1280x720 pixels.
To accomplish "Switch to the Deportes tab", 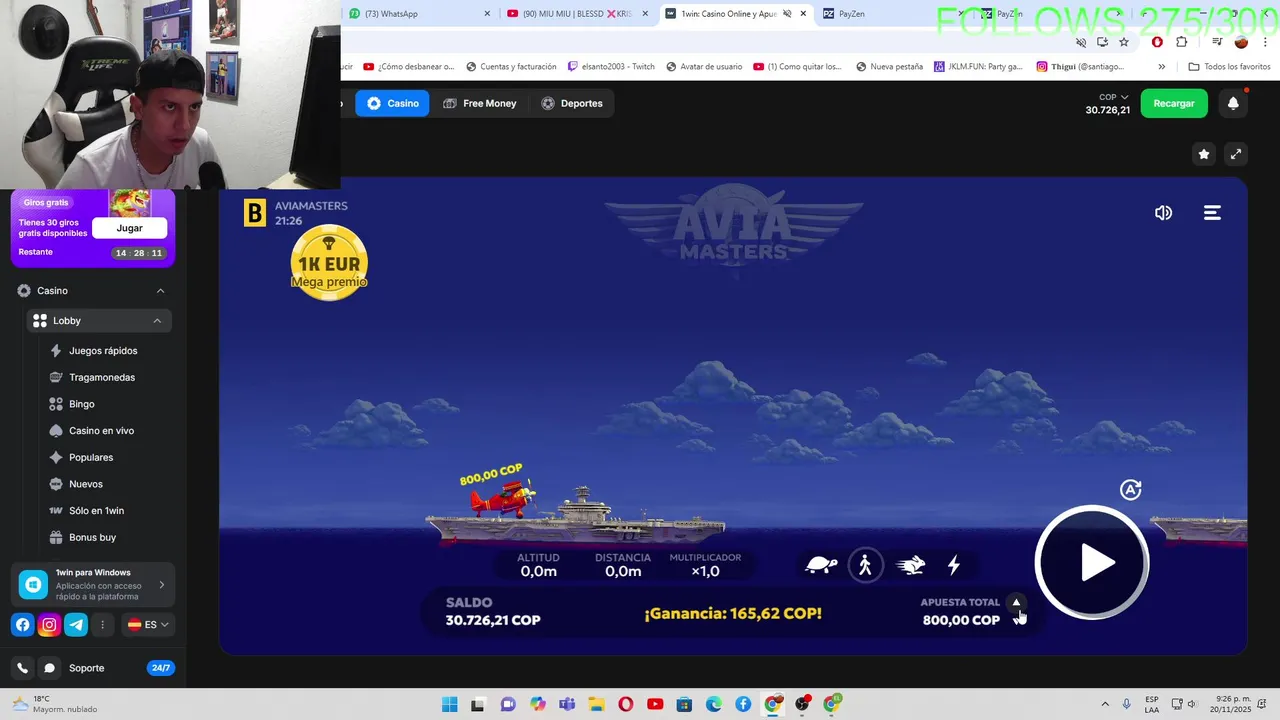I will (x=572, y=103).
